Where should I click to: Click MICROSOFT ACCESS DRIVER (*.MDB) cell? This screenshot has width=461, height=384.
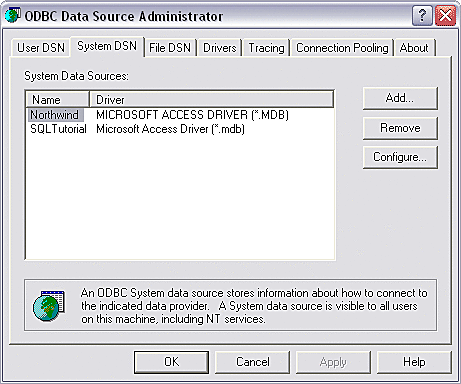pos(192,115)
